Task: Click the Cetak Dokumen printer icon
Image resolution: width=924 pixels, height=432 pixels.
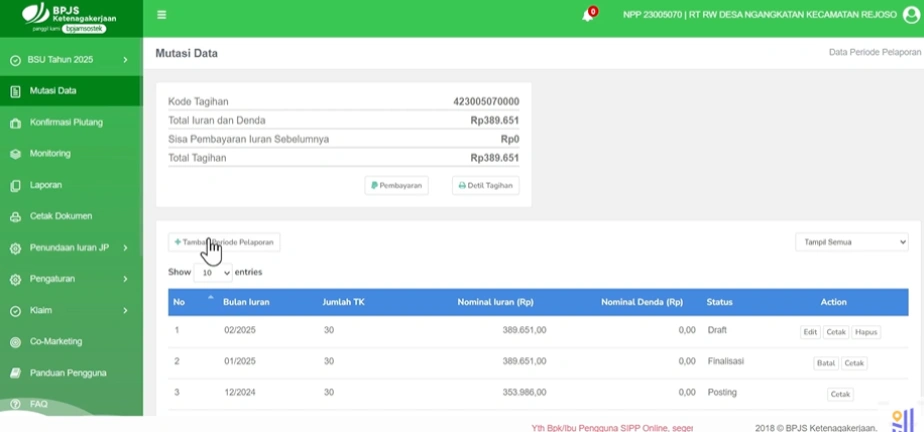Action: (16, 217)
